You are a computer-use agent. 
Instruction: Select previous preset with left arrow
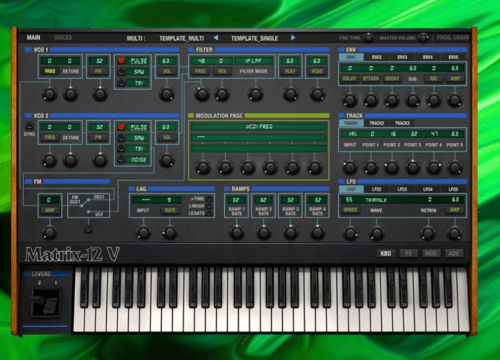coord(216,38)
